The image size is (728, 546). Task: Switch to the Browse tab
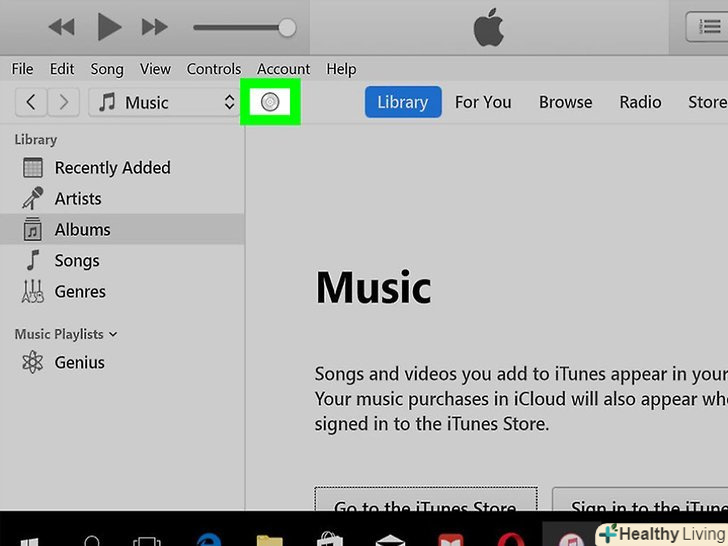(x=565, y=102)
